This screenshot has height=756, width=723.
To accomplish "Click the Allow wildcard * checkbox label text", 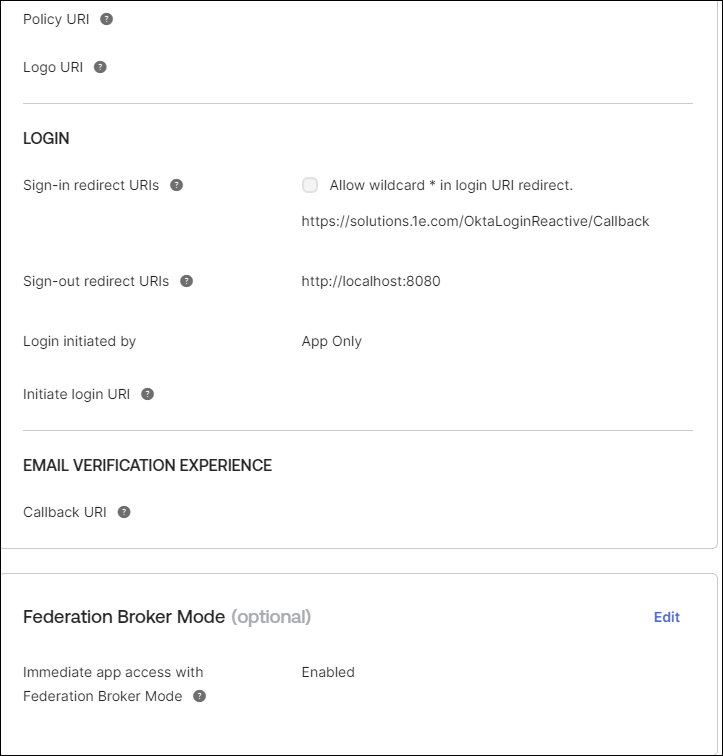I will click(451, 185).
